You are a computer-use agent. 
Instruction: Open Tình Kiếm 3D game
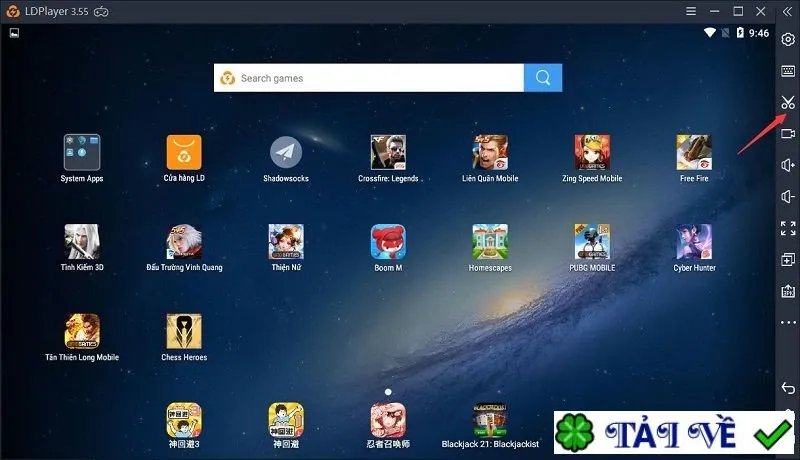(82, 242)
